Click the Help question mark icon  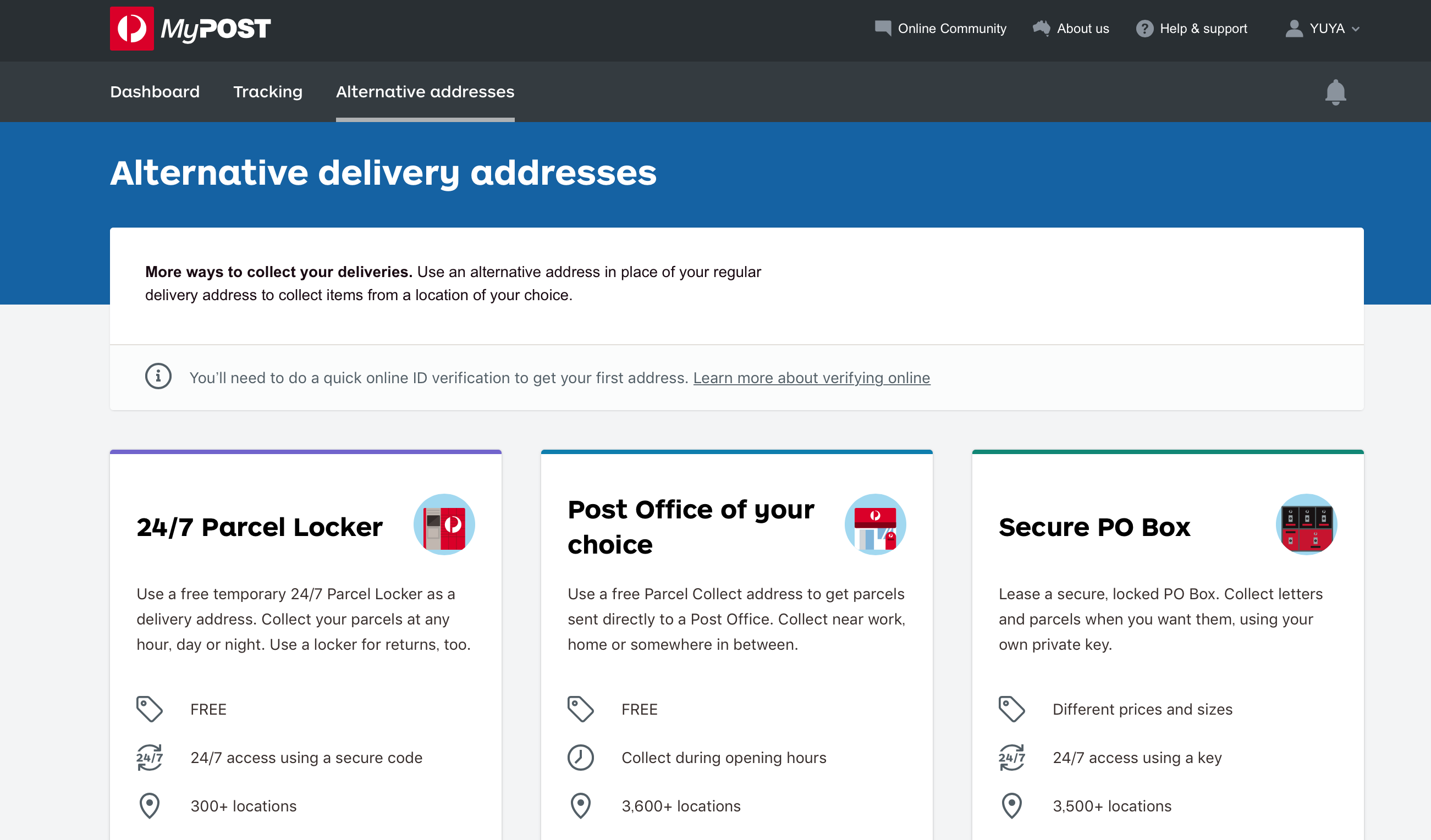click(x=1144, y=29)
